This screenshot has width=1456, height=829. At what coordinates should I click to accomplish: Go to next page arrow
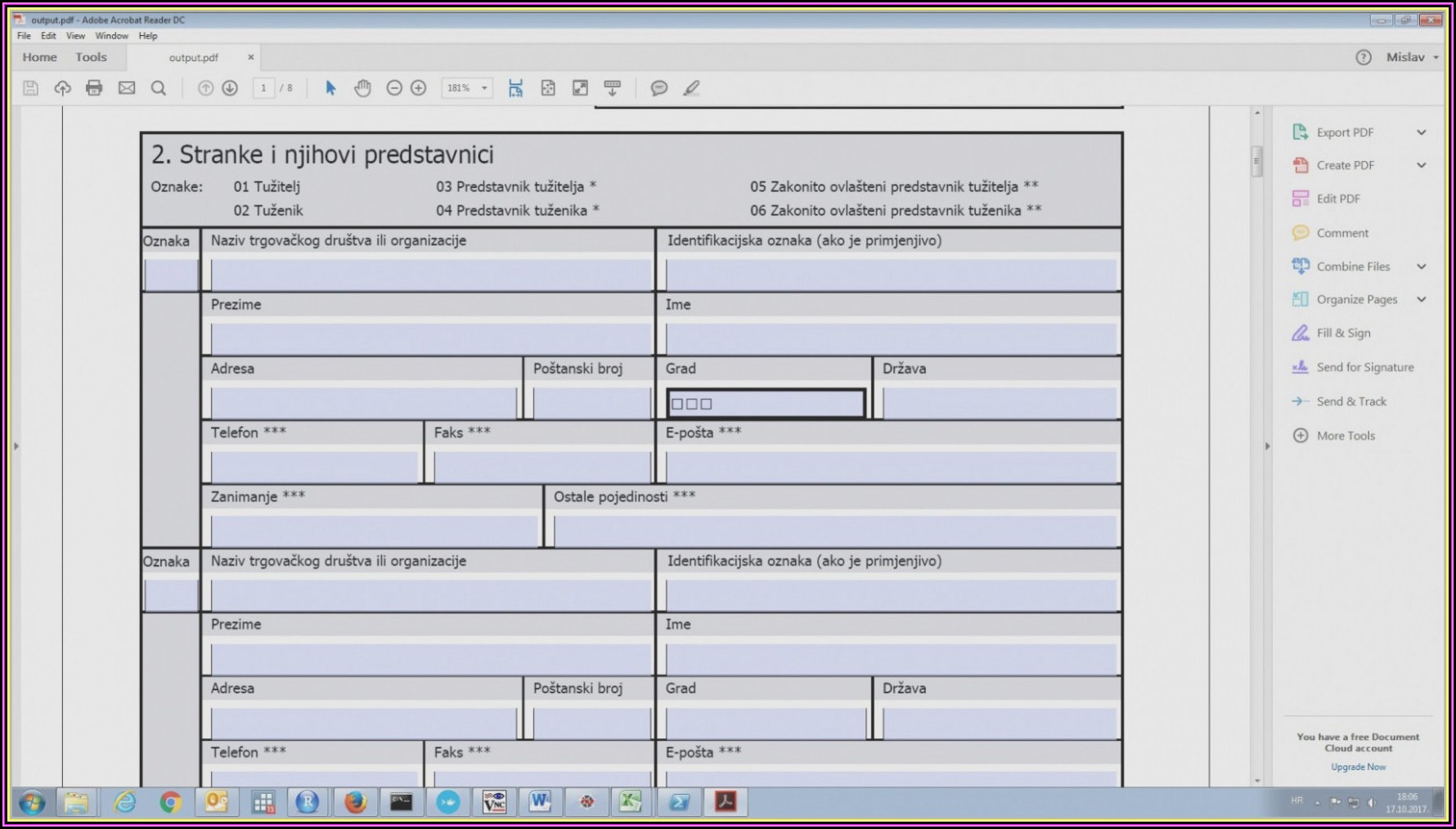click(230, 88)
